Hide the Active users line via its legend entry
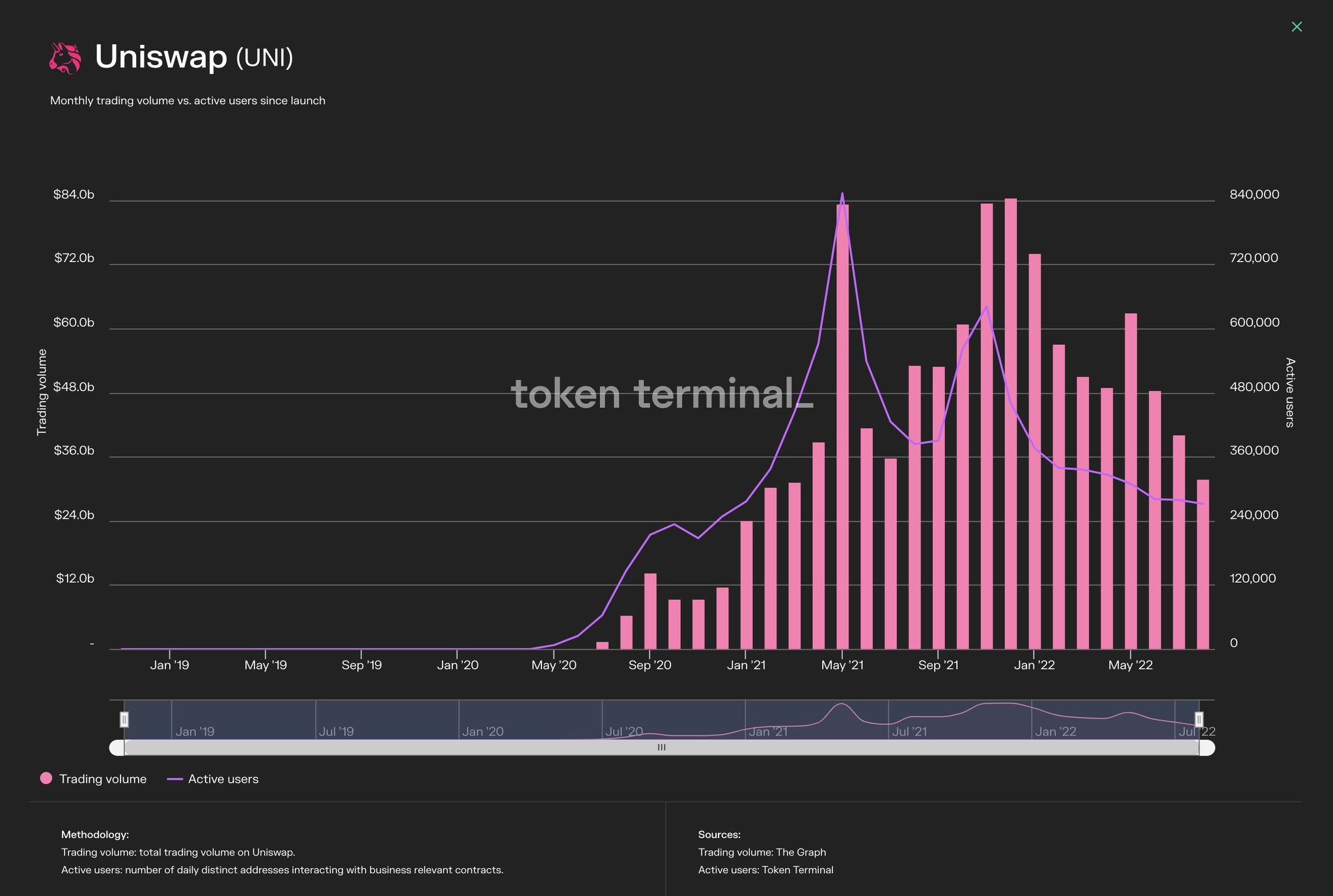This screenshot has width=1333, height=896. (x=223, y=778)
